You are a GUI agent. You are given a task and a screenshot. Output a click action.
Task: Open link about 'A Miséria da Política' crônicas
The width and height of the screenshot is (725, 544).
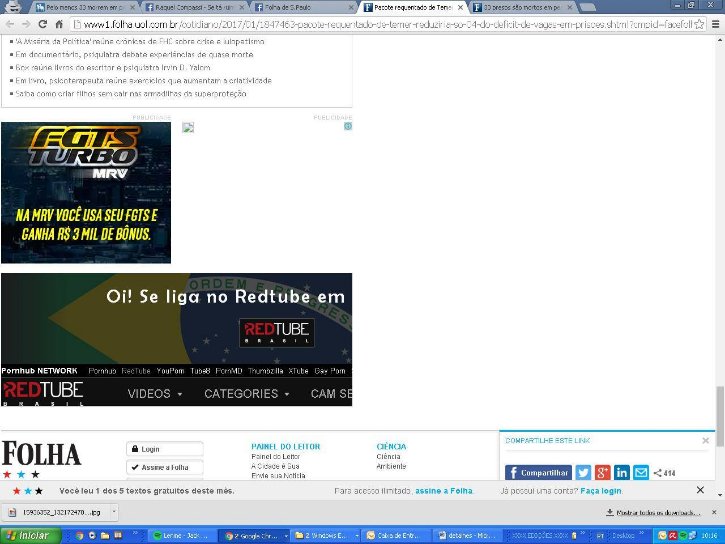tap(140, 42)
